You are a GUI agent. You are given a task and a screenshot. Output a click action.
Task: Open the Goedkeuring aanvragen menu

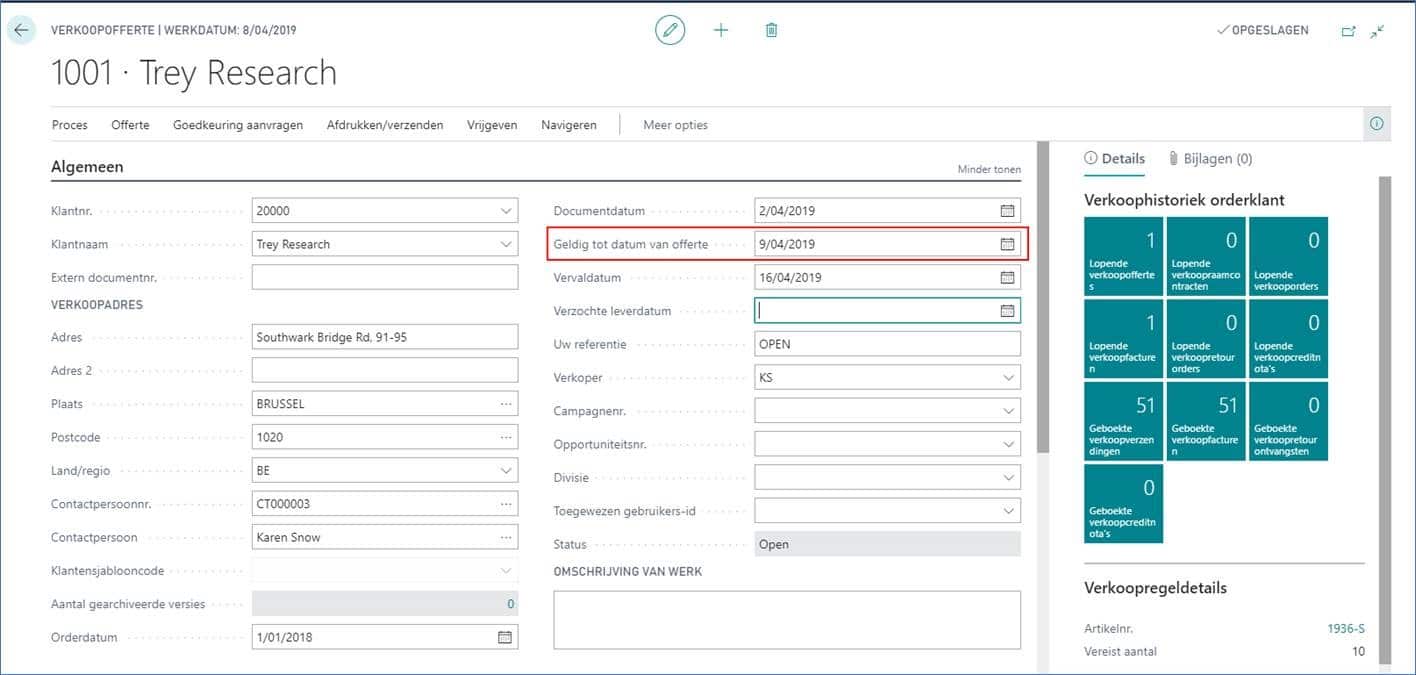(238, 125)
